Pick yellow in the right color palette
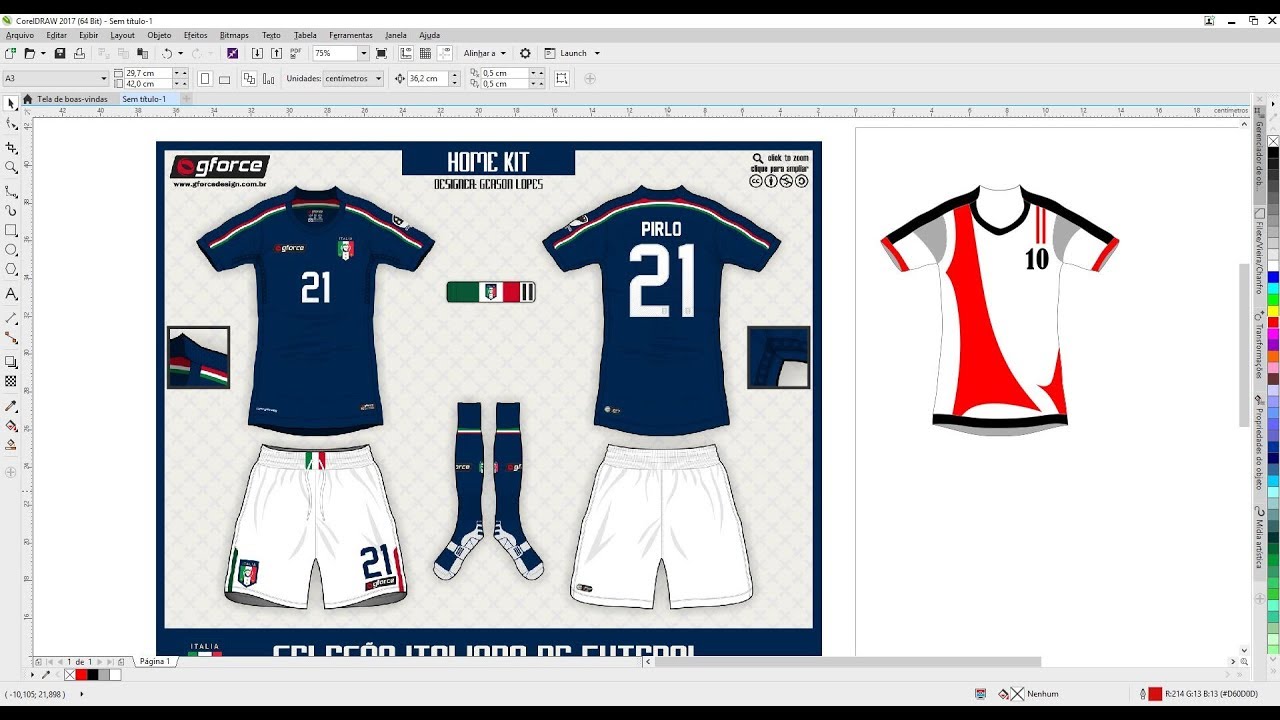The width and height of the screenshot is (1280, 720). point(1273,311)
